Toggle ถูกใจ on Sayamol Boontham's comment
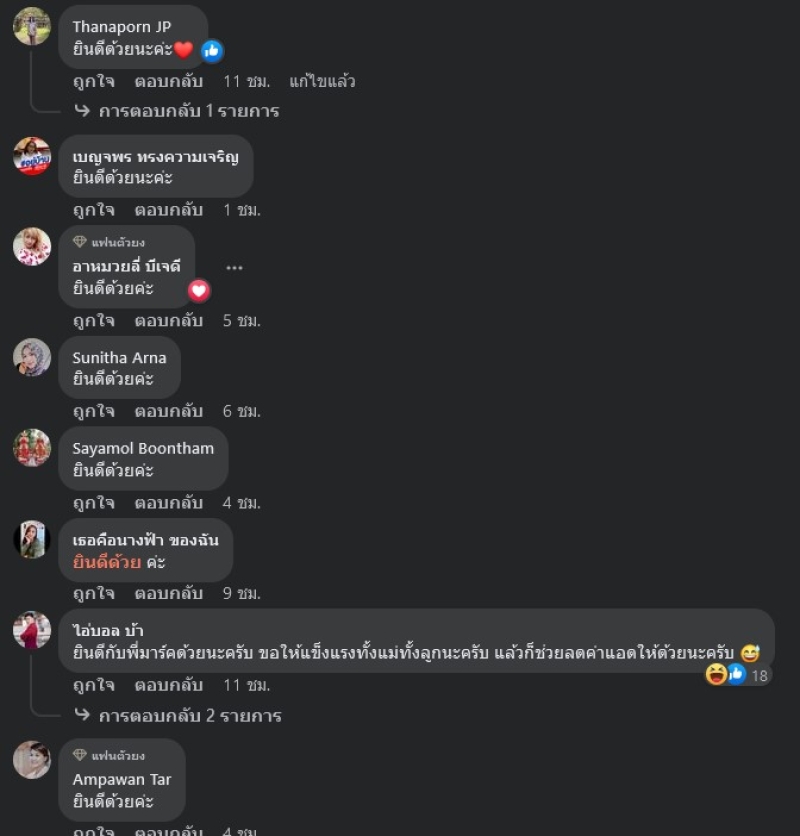Screen dimensions: 800x836 point(94,503)
